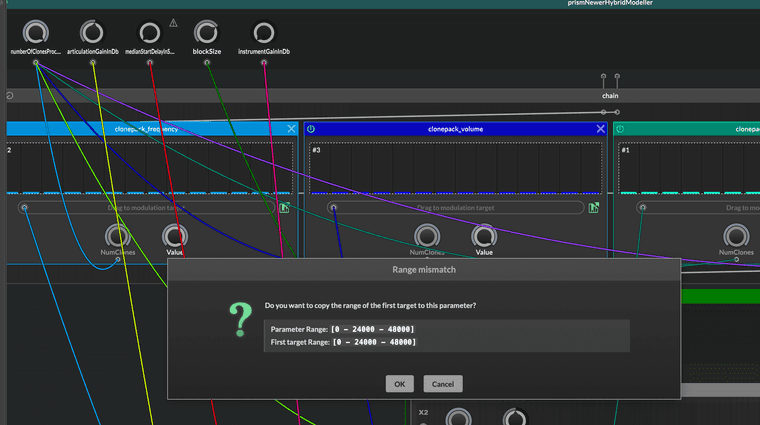The image size is (760, 425).
Task: Click the blockSize connection dot
Action: pyautogui.click(x=207, y=63)
